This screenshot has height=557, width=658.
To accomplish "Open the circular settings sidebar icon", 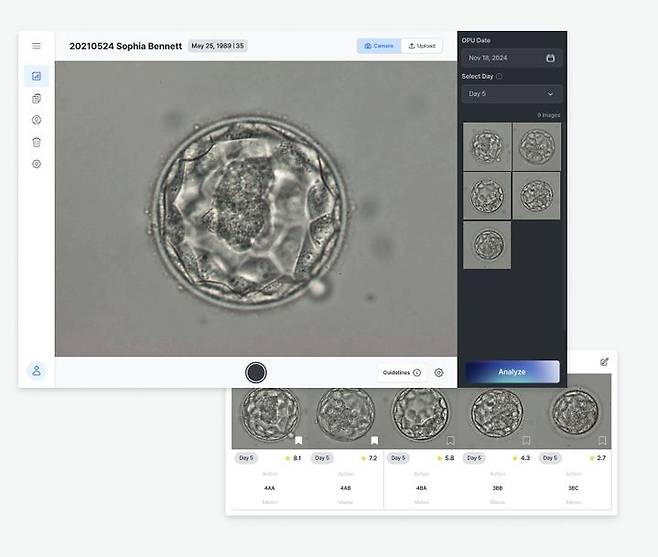I will (x=37, y=164).
